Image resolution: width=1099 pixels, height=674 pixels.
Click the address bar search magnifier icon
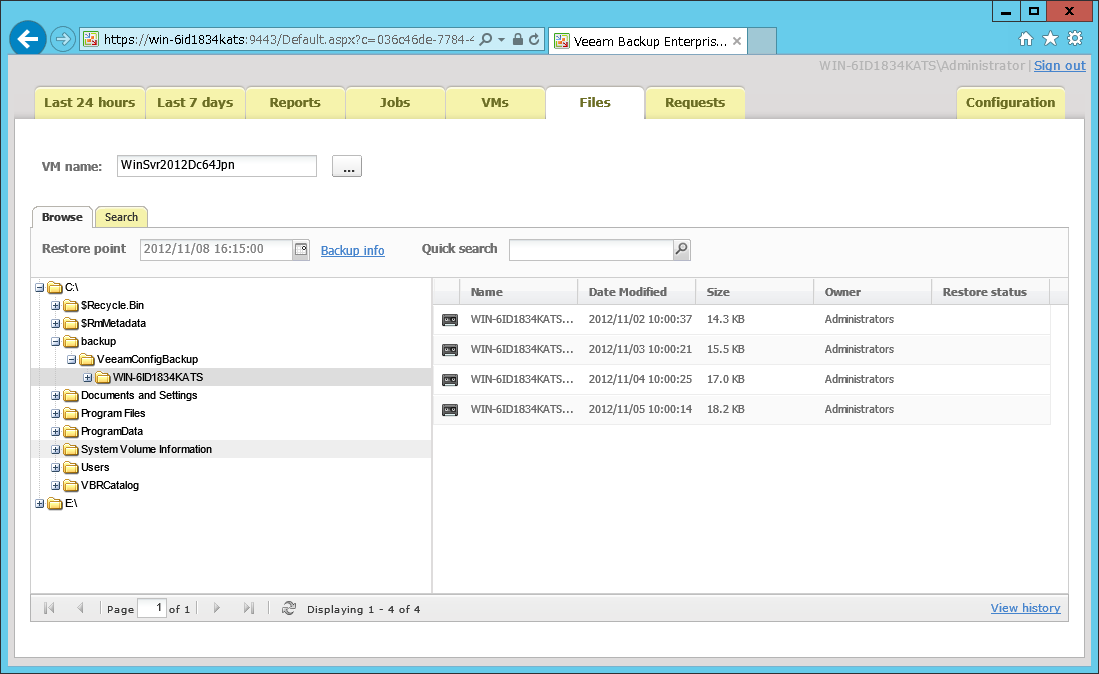[486, 39]
